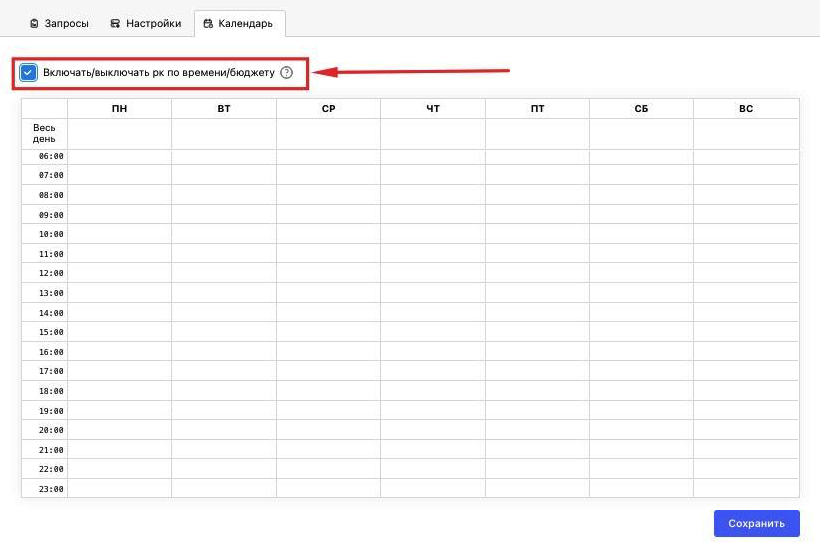Select the 21:00 slot on ВС
The image size is (820, 552).
(746, 450)
